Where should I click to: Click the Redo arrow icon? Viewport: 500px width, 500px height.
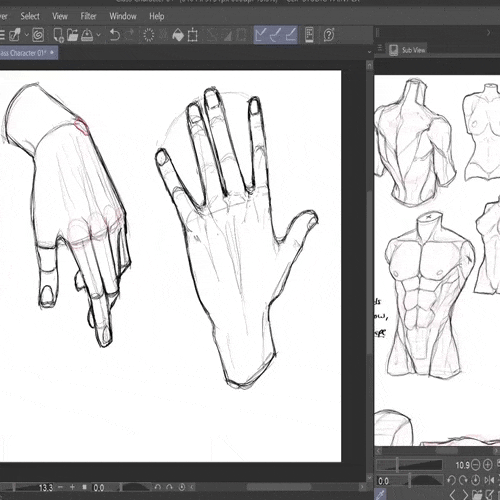click(129, 35)
